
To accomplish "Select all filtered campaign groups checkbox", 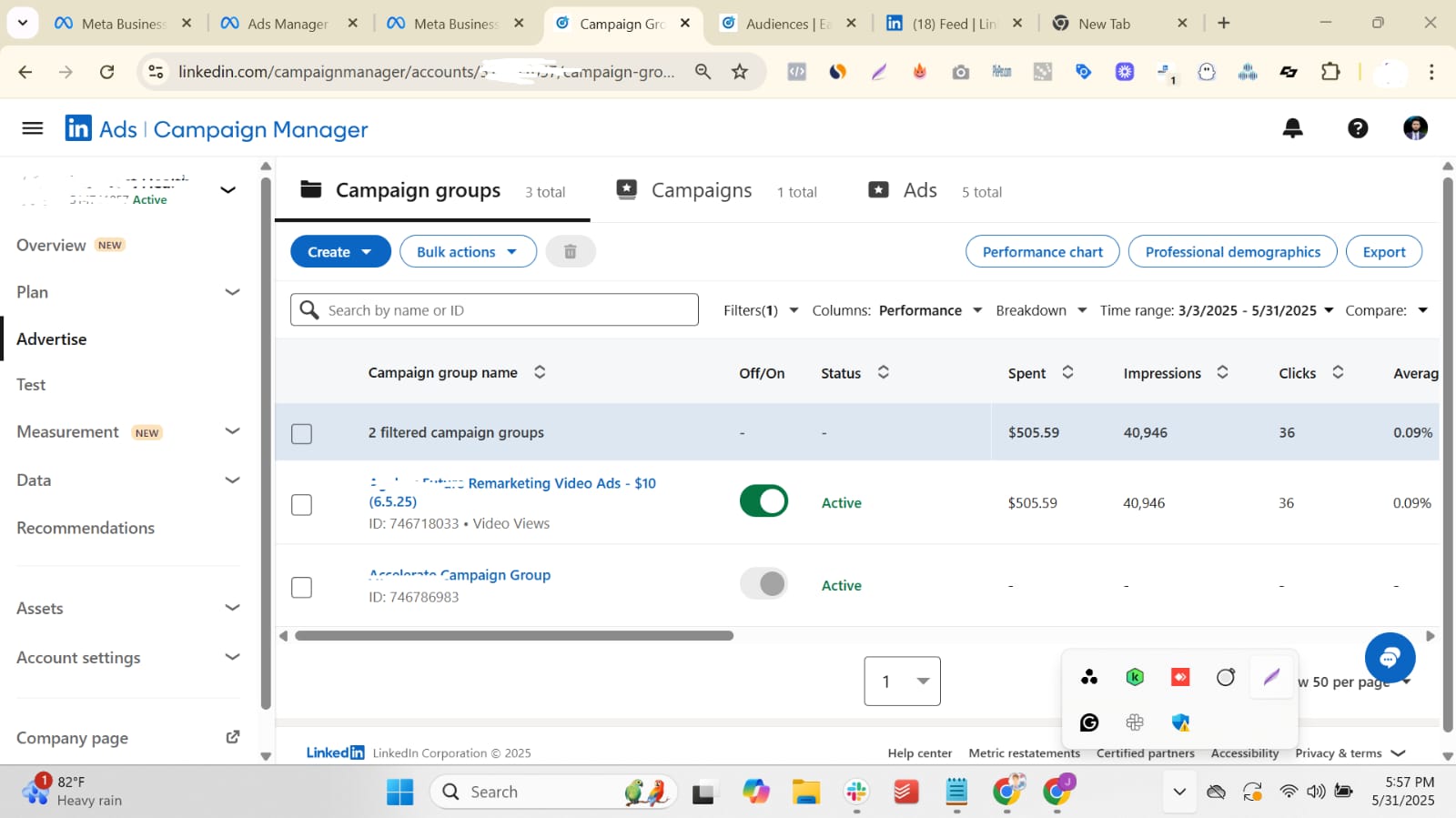I will pyautogui.click(x=301, y=433).
